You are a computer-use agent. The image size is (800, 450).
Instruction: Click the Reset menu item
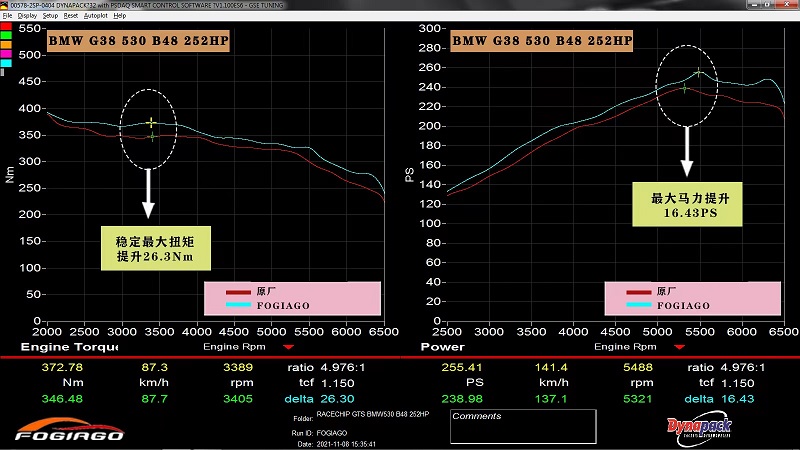click(71, 16)
